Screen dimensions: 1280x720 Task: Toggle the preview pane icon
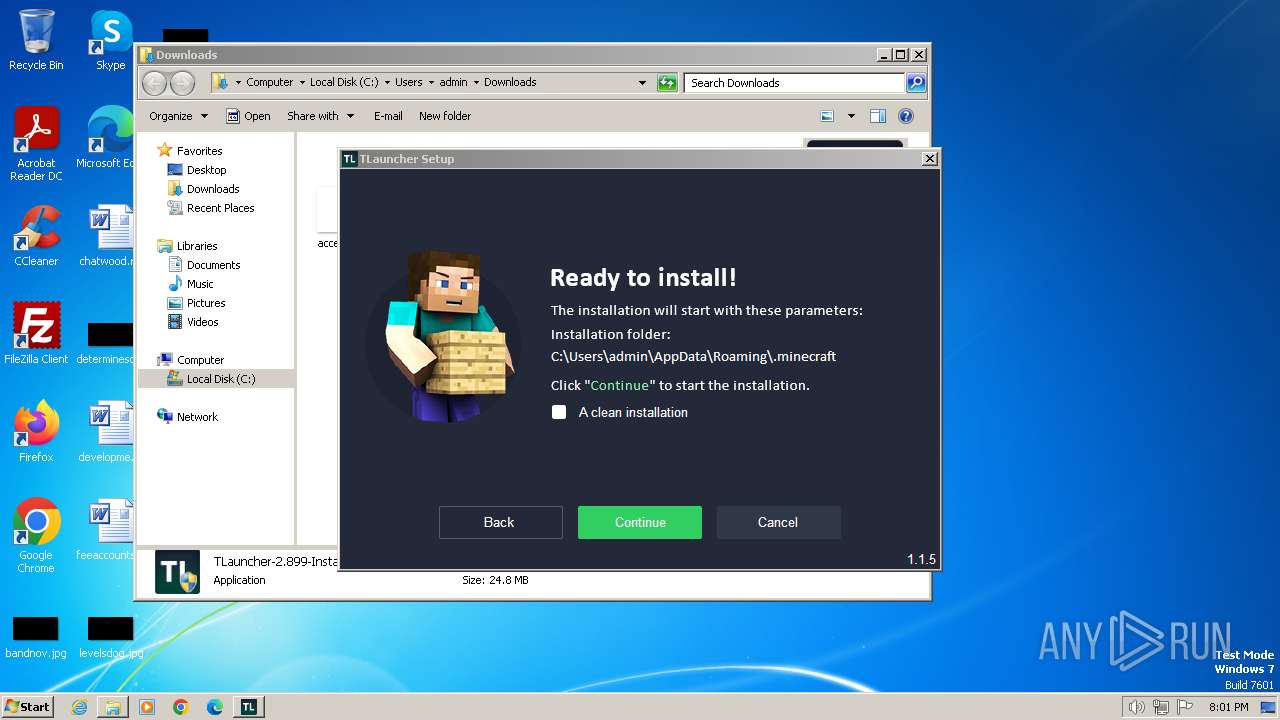(x=878, y=116)
